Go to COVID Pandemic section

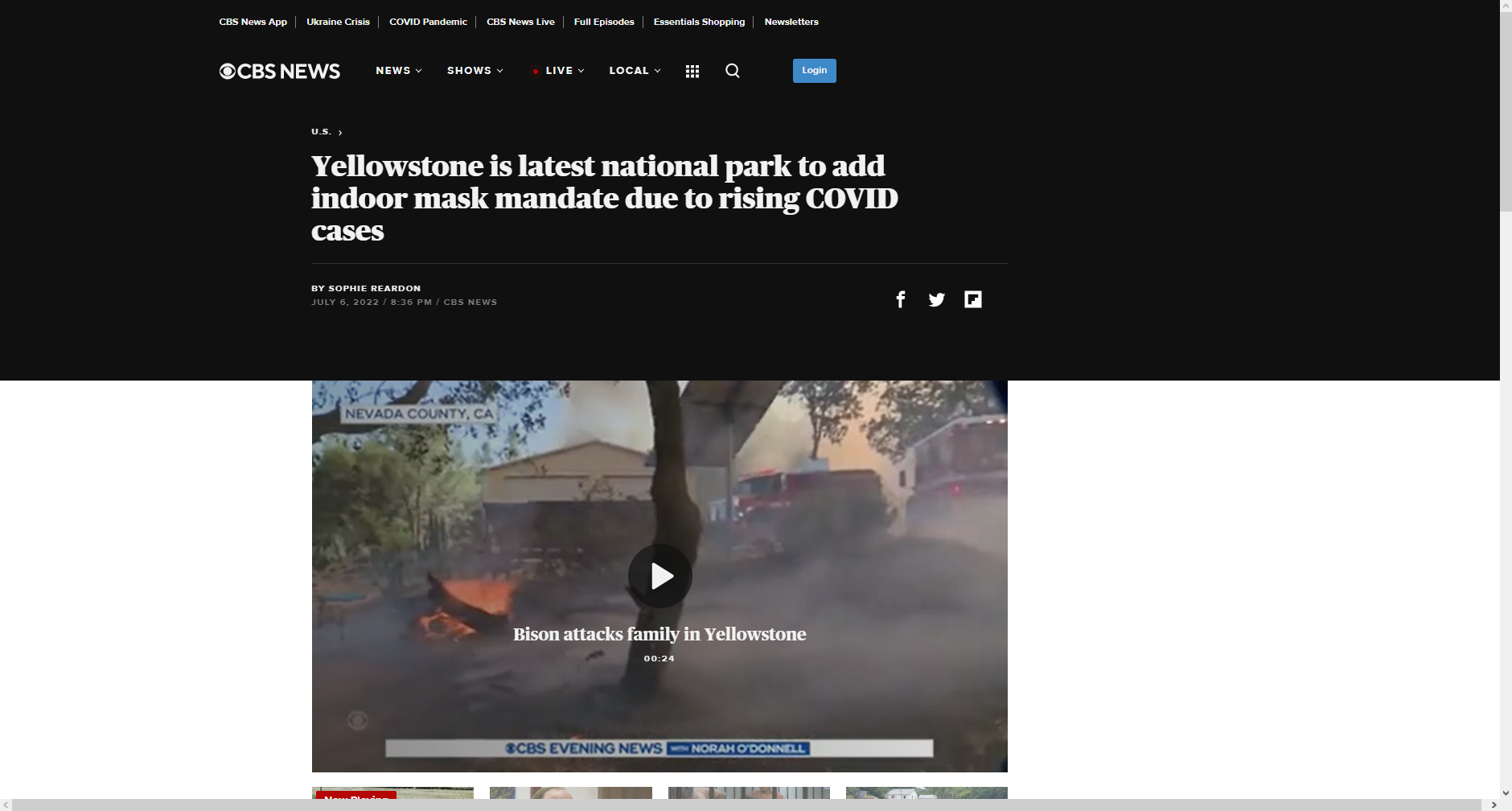428,22
